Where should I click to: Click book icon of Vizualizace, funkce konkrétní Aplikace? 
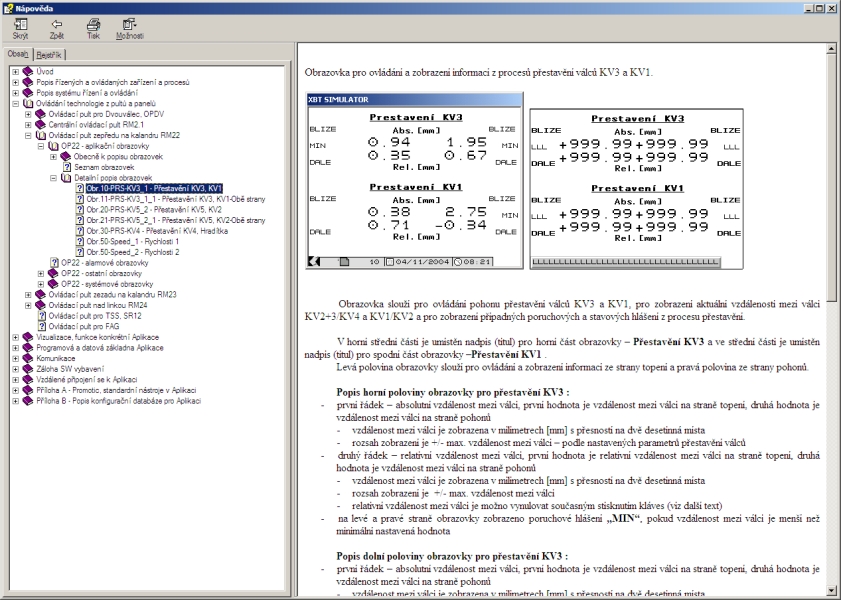pyautogui.click(x=28, y=337)
